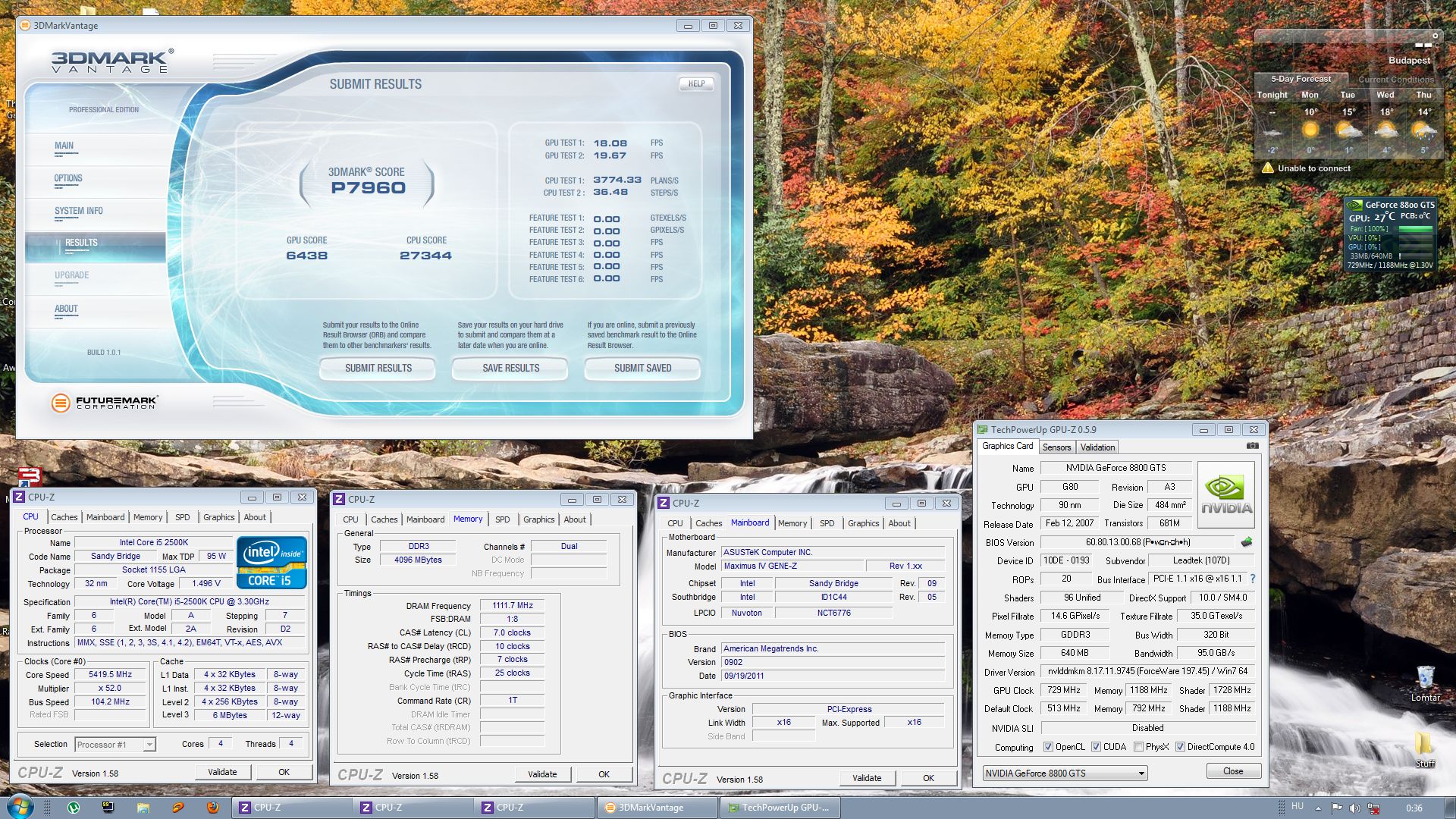The width and height of the screenshot is (1456, 819).
Task: Open the SPD tab in the CPU-Z memory window
Action: pos(502,519)
